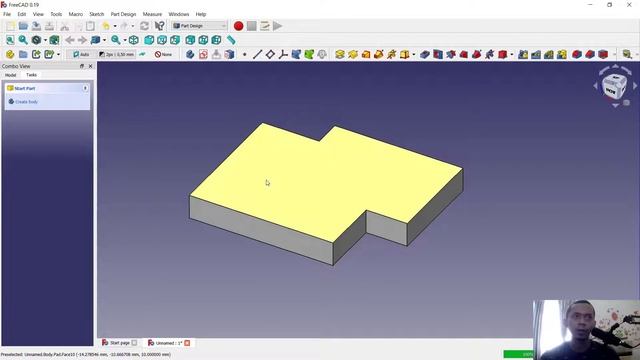Collapse the Start Part task panel

pos(85,88)
